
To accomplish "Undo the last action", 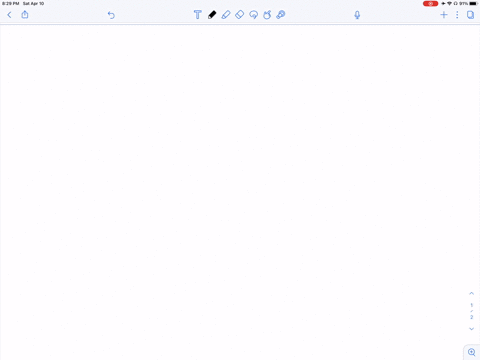I will point(111,15).
